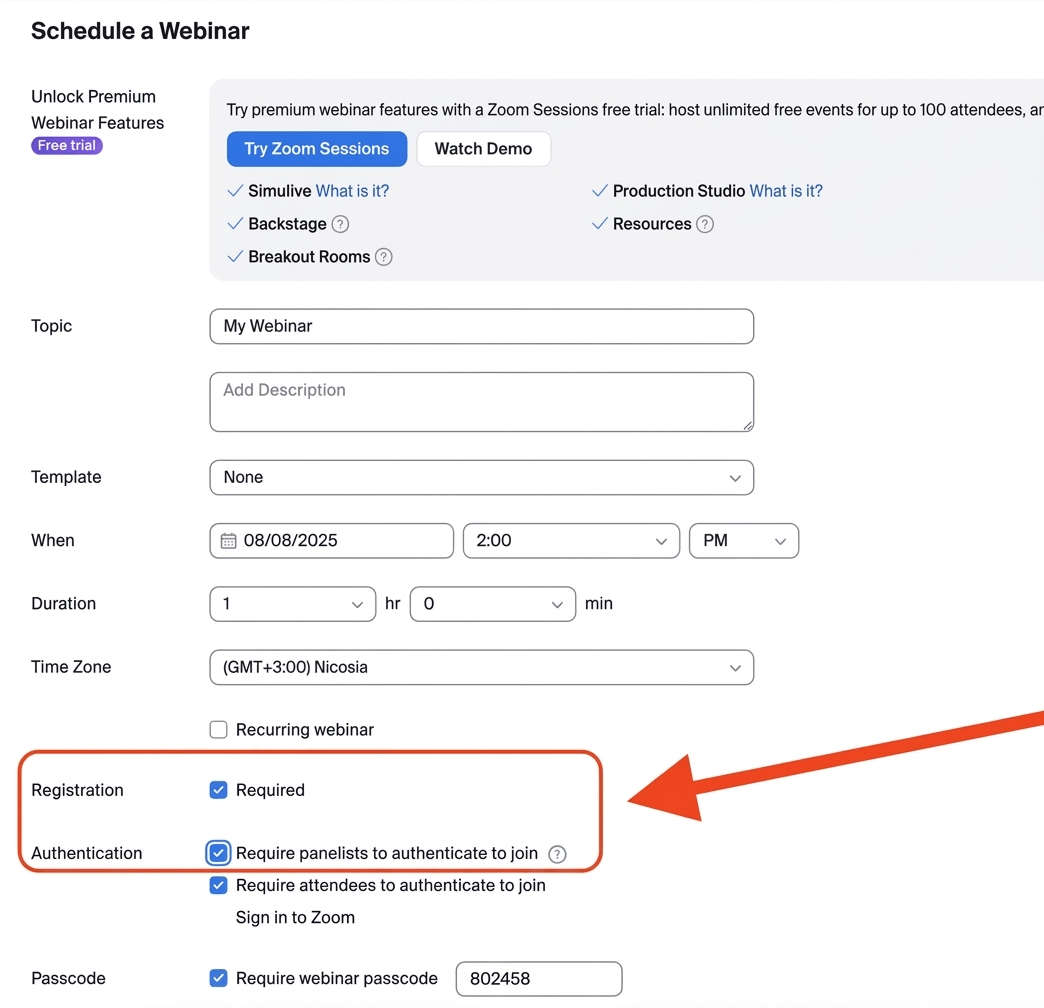Open Simulive "What is it?" link
The image size is (1044, 1008).
(352, 191)
